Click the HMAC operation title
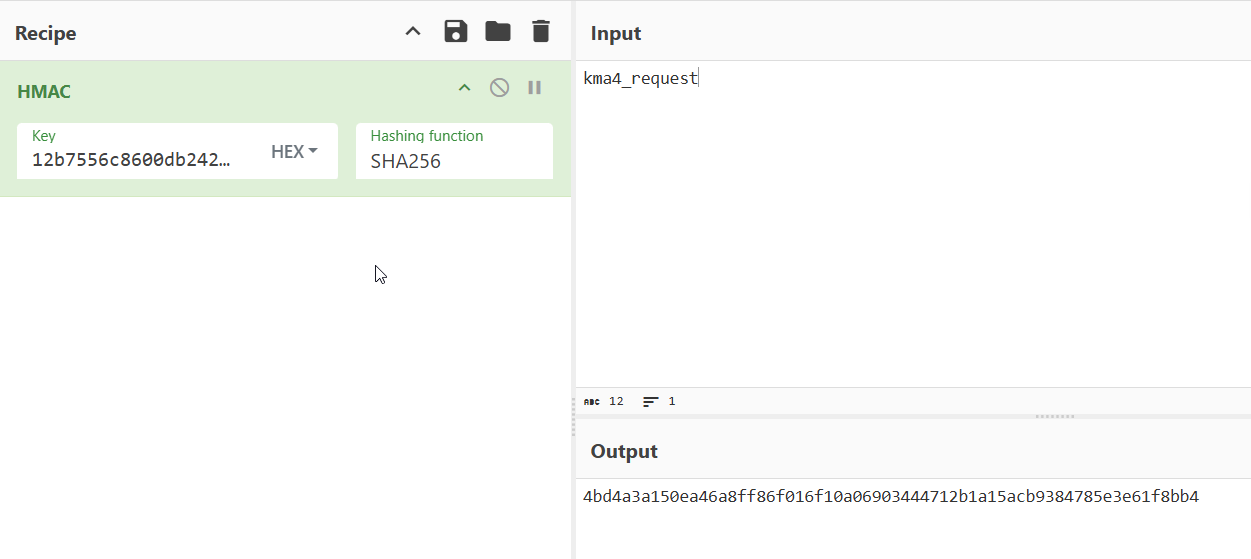This screenshot has height=559, width=1251. coord(44,91)
